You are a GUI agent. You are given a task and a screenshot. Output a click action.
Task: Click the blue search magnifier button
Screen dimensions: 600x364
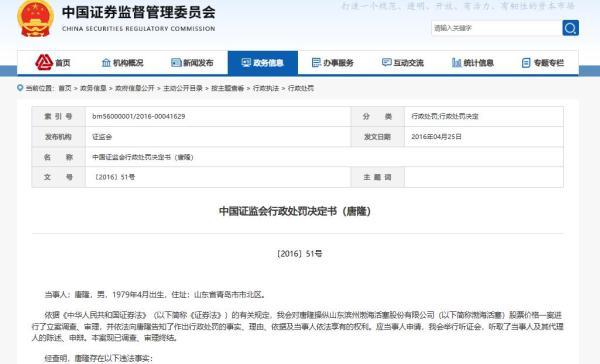570,28
